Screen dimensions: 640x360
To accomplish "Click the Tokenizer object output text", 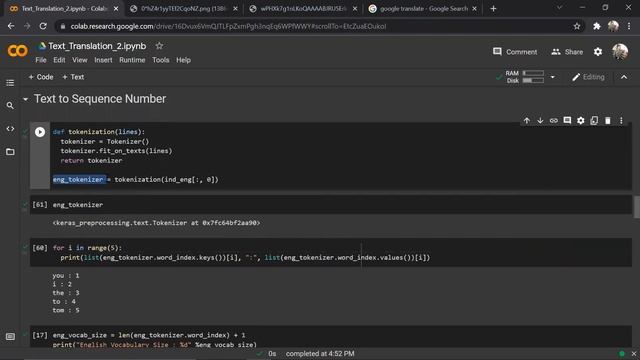I will [x=156, y=223].
